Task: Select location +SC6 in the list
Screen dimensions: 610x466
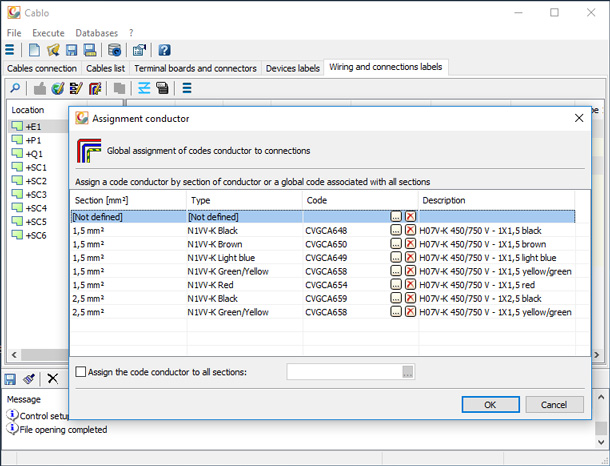Action: [36, 235]
